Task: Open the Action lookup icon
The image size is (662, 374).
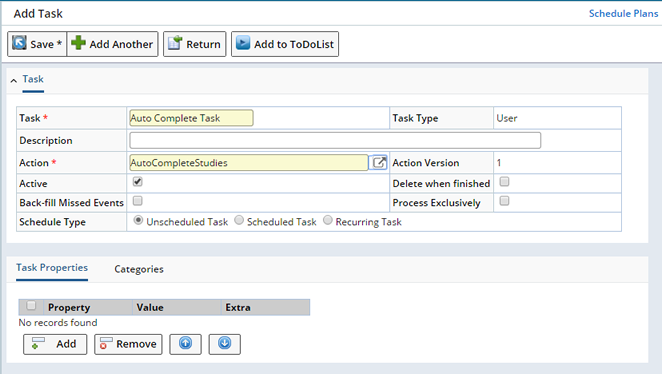Action: 378,163
